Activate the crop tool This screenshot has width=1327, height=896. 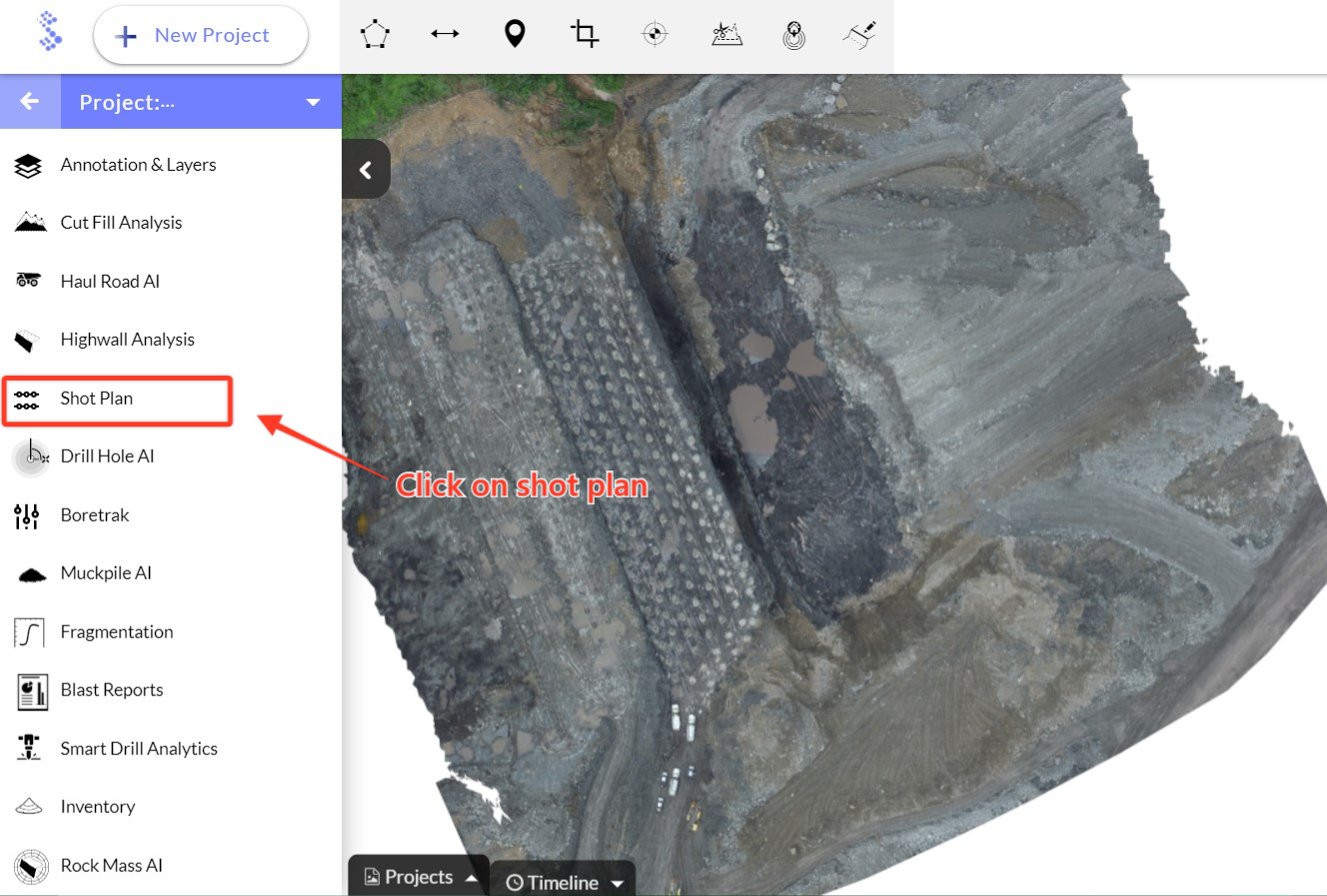click(585, 35)
